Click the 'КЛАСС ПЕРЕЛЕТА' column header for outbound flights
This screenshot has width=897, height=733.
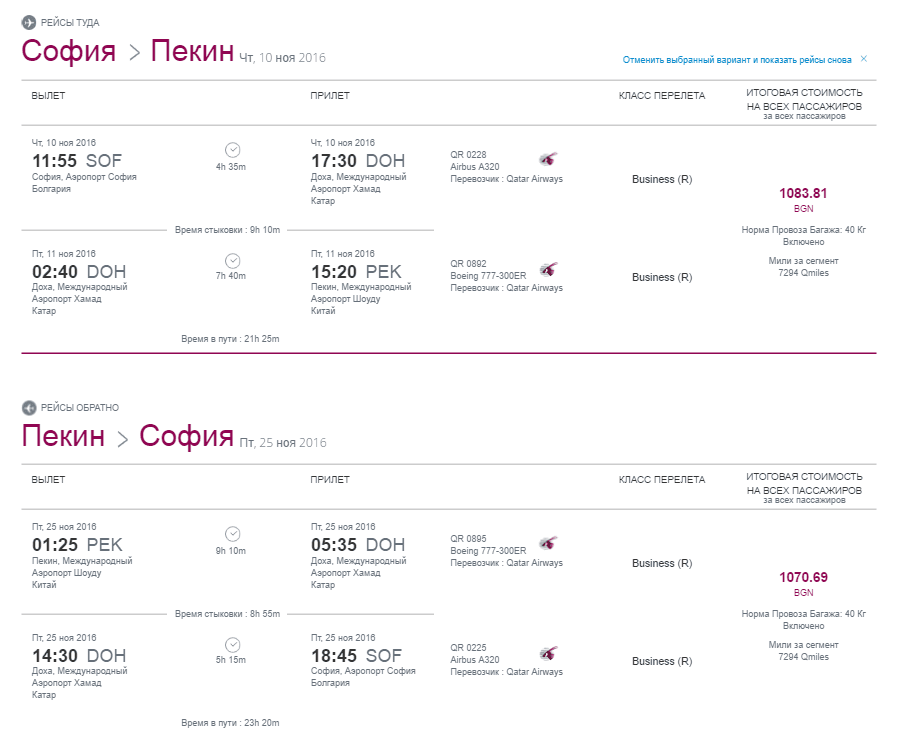(662, 96)
